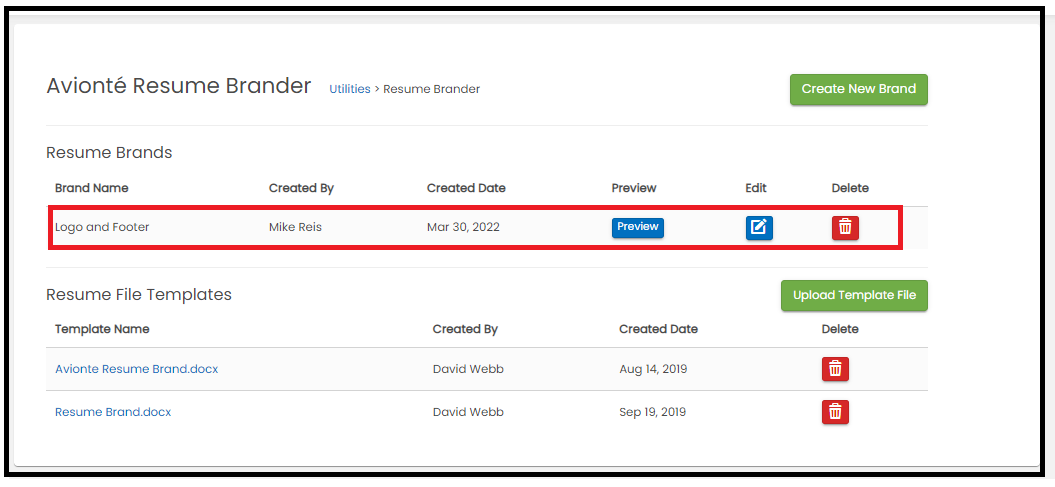The height and width of the screenshot is (487, 1055).
Task: Click the Mar 30, 2022 created date
Action: pyautogui.click(x=464, y=227)
